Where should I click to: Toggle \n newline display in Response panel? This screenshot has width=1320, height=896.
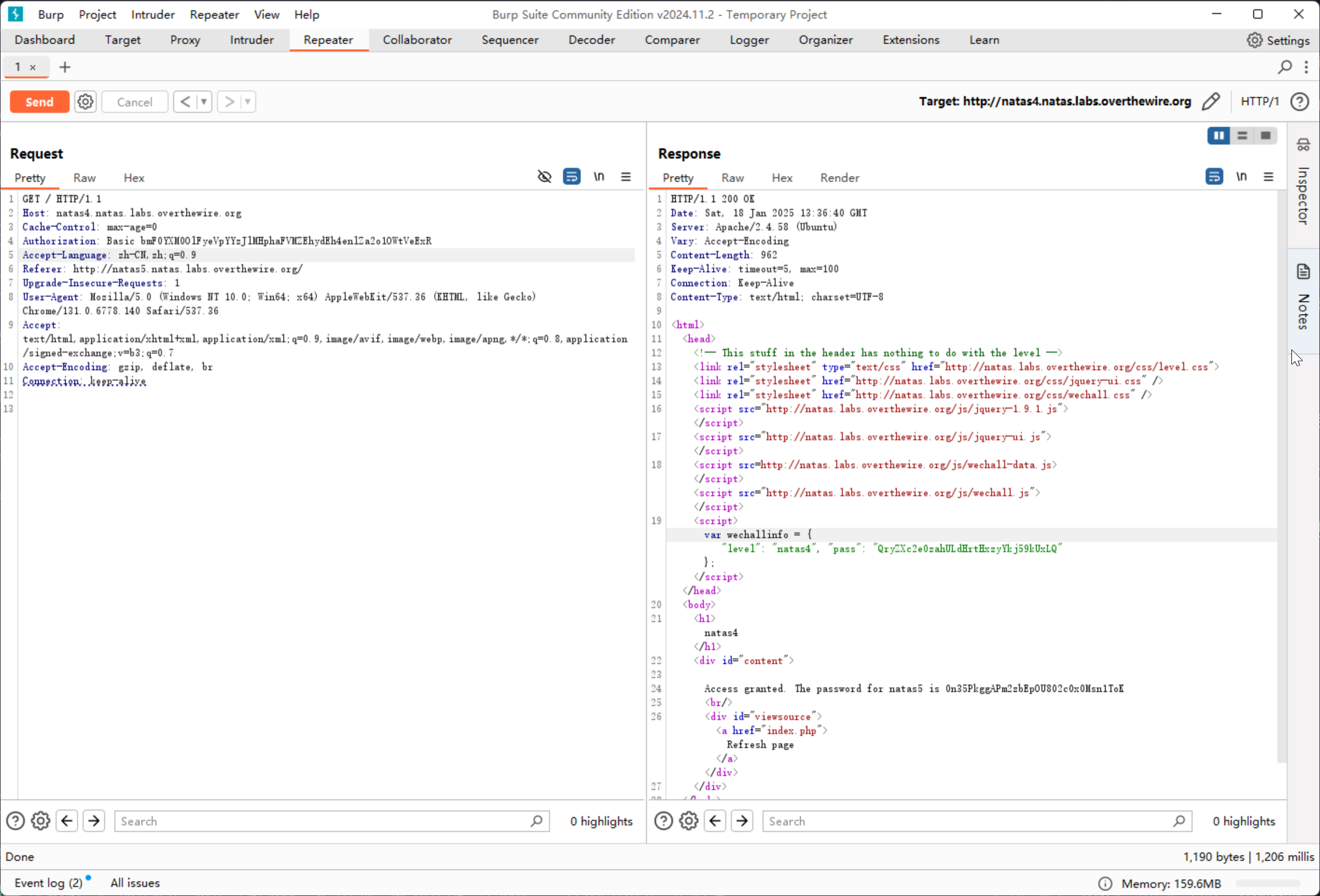(1241, 177)
